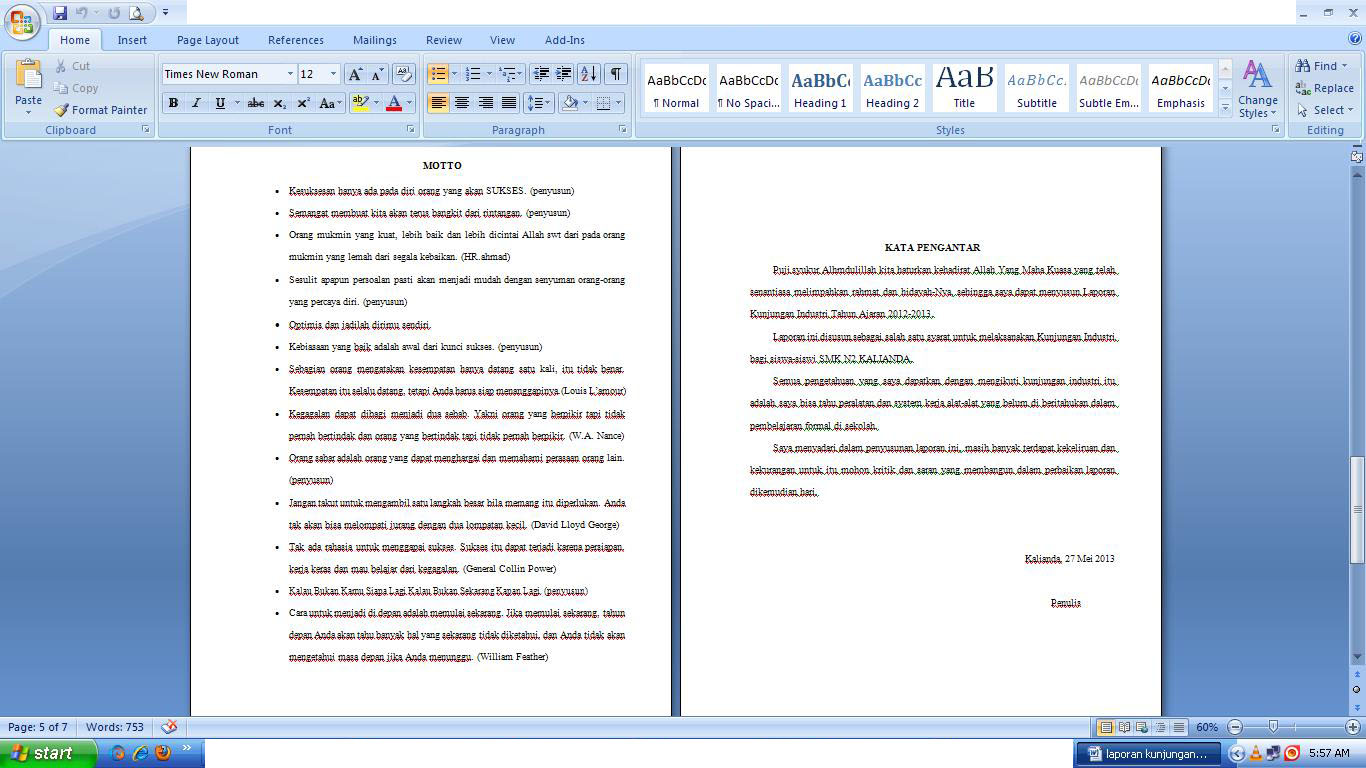Open the Mailings tab
The image size is (1366, 768).
(x=375, y=40)
